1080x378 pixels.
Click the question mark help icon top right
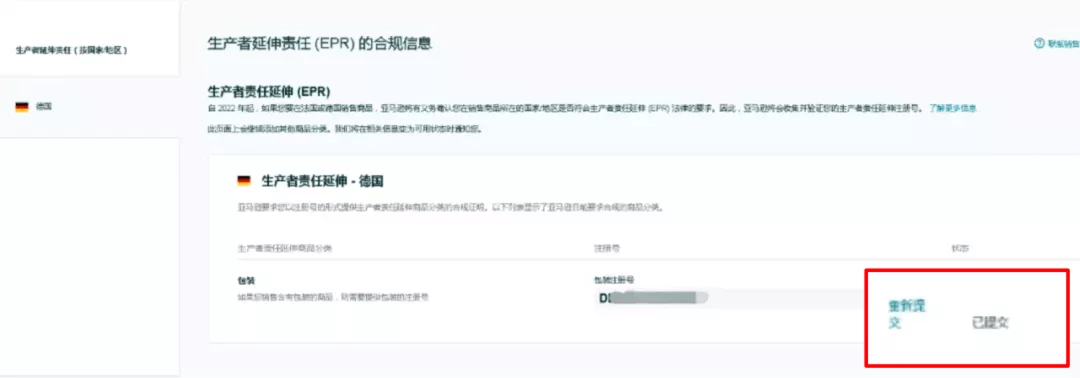click(x=1039, y=43)
